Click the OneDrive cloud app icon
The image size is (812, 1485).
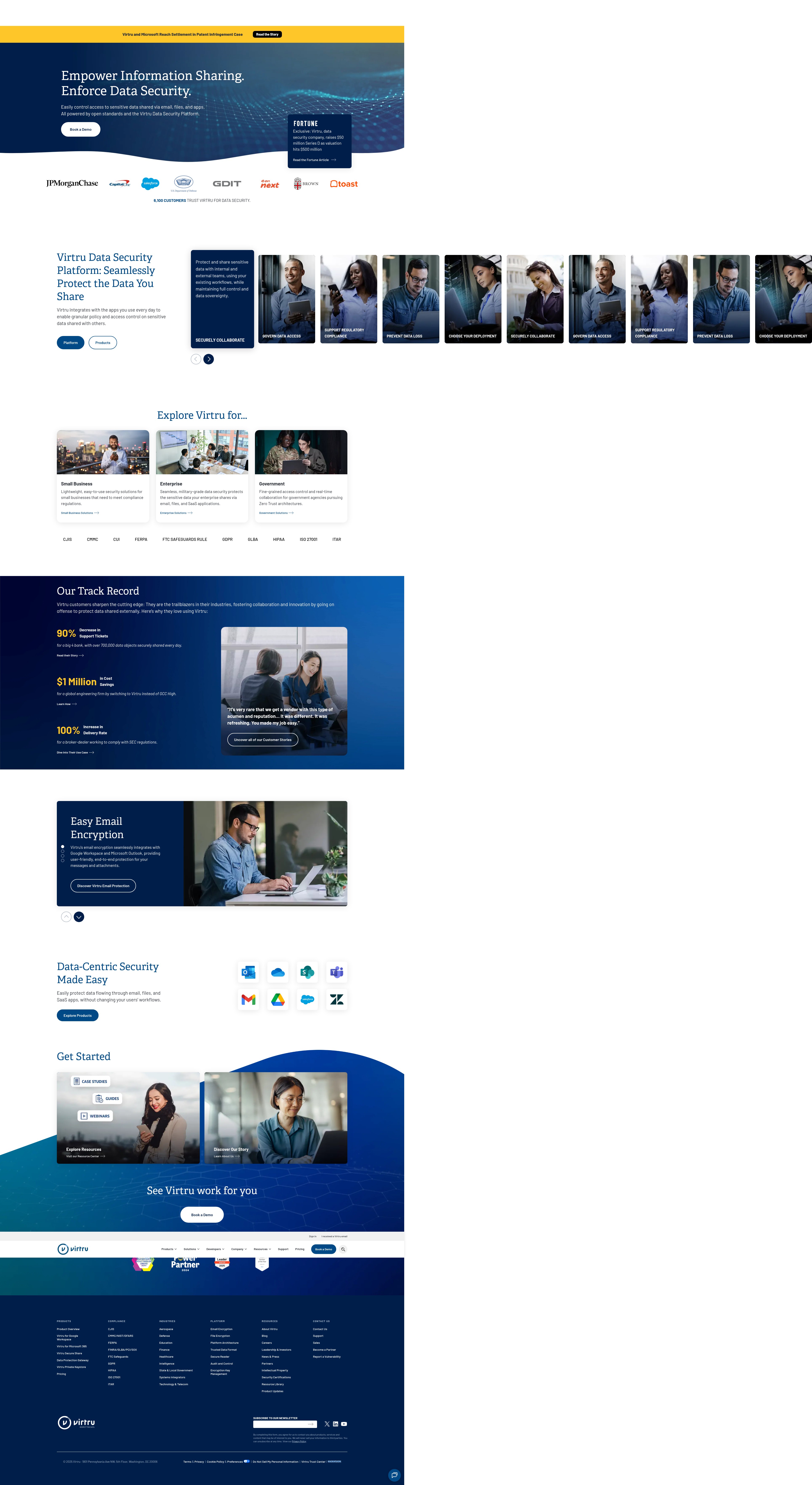278,973
